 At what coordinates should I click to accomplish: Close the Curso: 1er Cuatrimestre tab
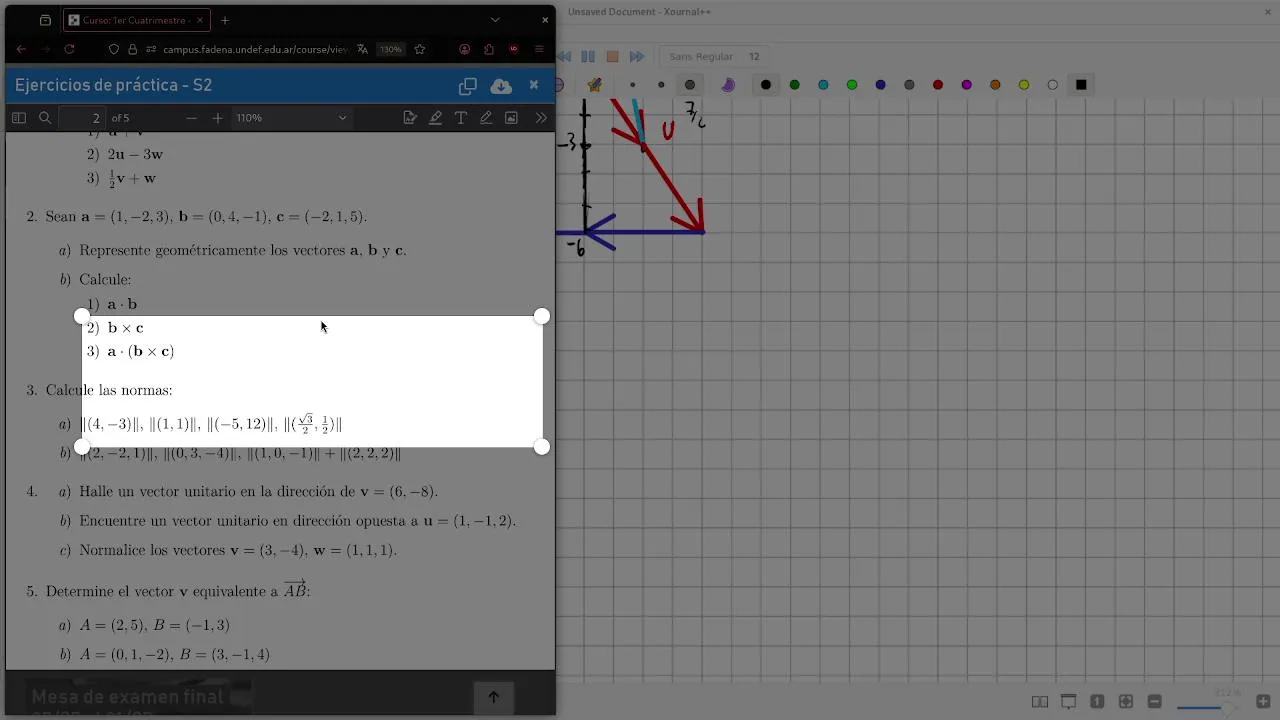[x=200, y=20]
